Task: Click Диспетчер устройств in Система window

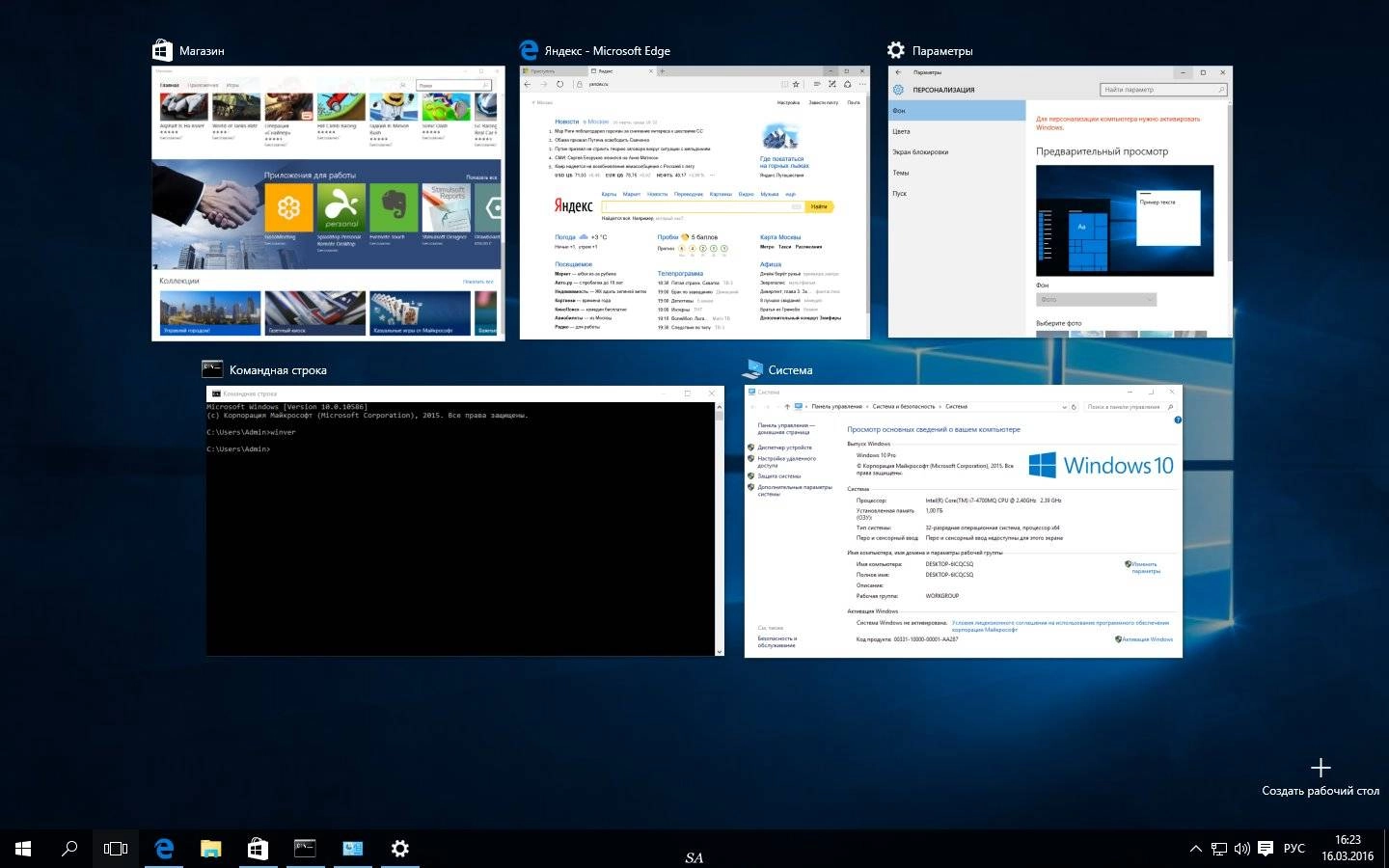Action: pos(784,448)
